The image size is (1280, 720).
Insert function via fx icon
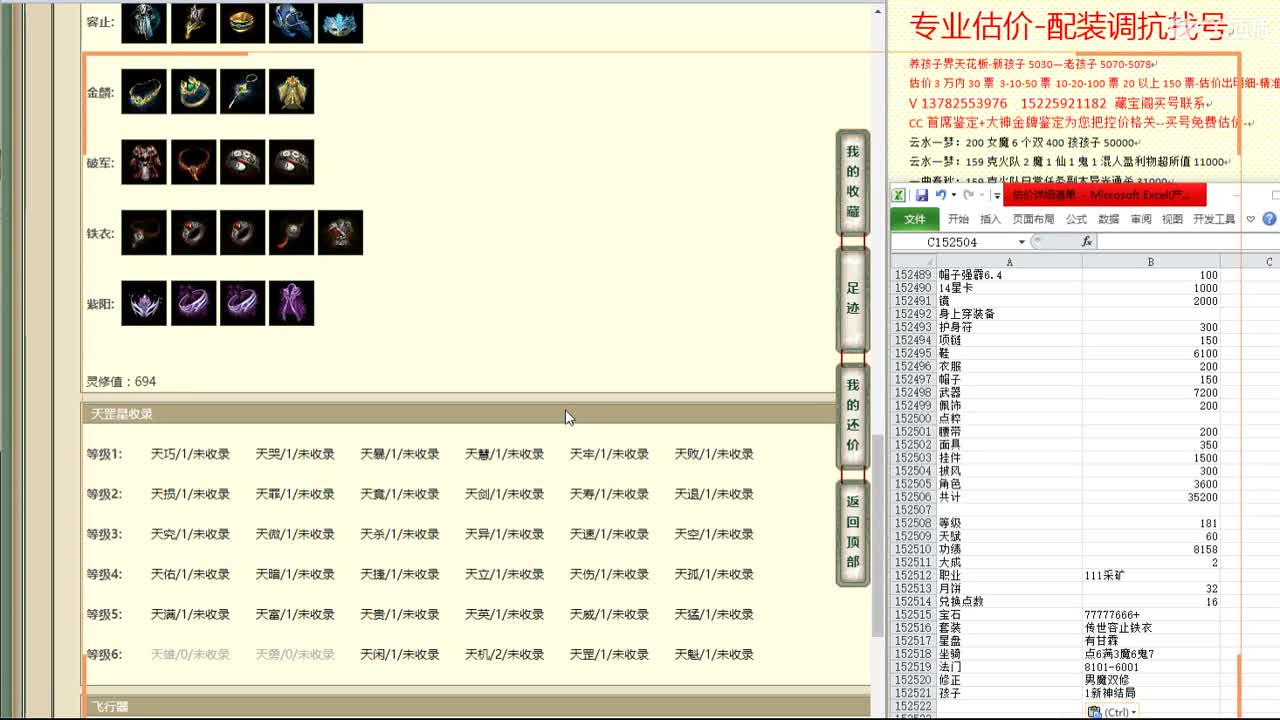pos(1087,242)
